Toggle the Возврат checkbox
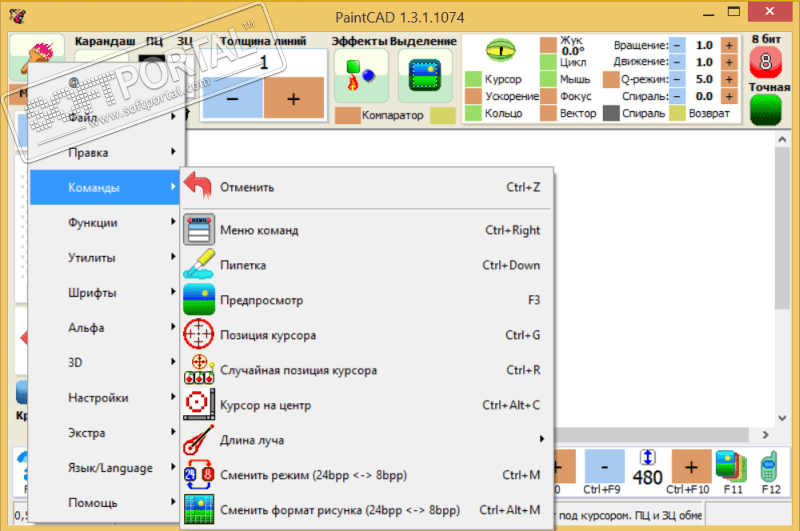 click(x=677, y=113)
